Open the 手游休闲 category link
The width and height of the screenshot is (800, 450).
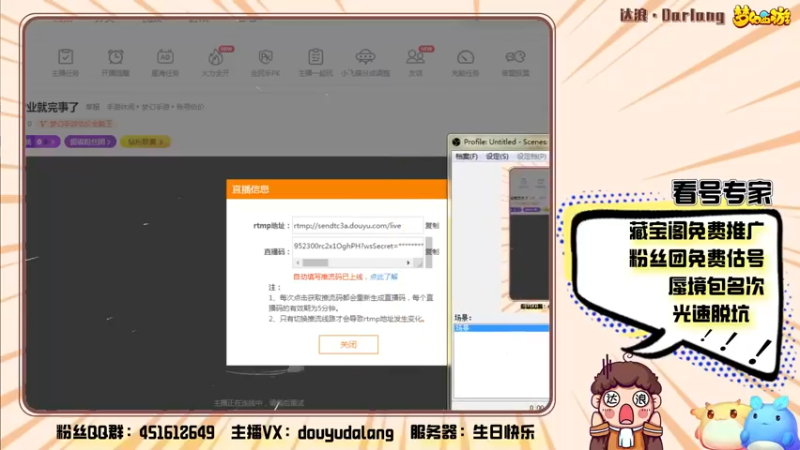coord(120,107)
